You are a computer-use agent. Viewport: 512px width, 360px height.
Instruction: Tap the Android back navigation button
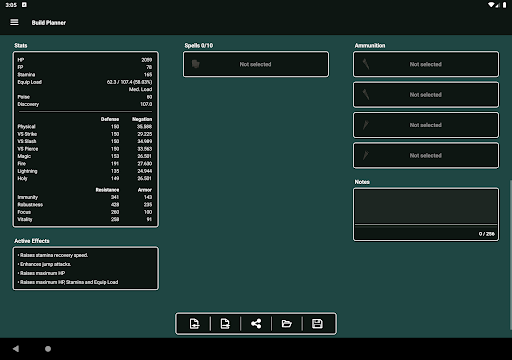coord(16,349)
